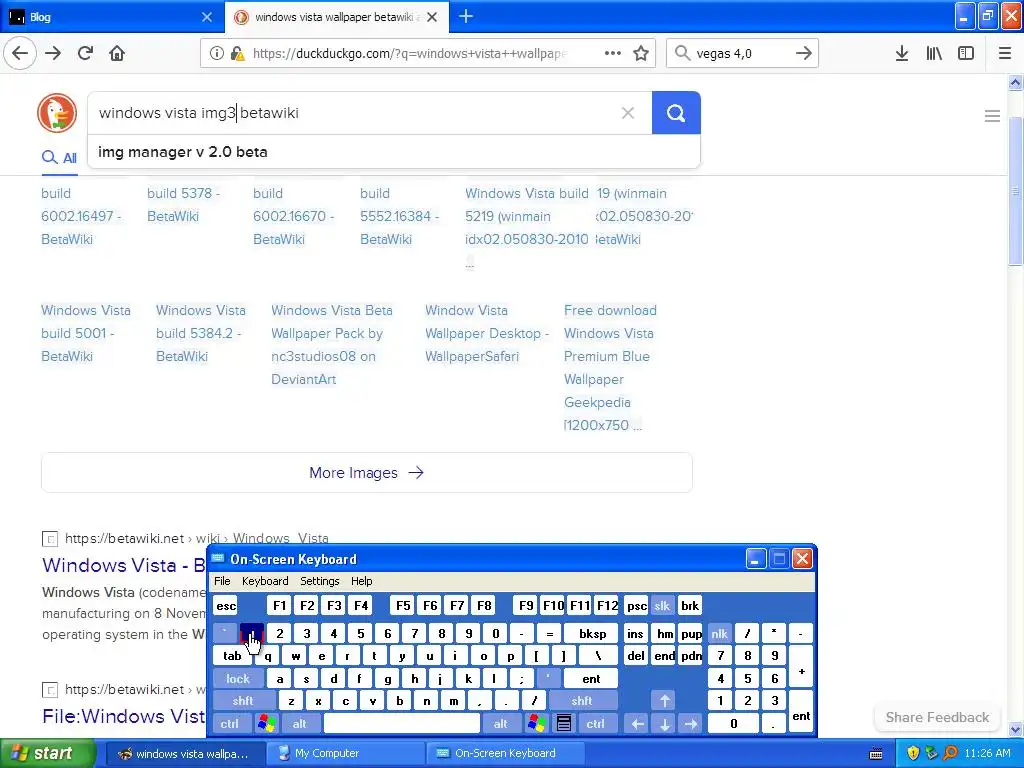Open the browser home page

pos(117,53)
